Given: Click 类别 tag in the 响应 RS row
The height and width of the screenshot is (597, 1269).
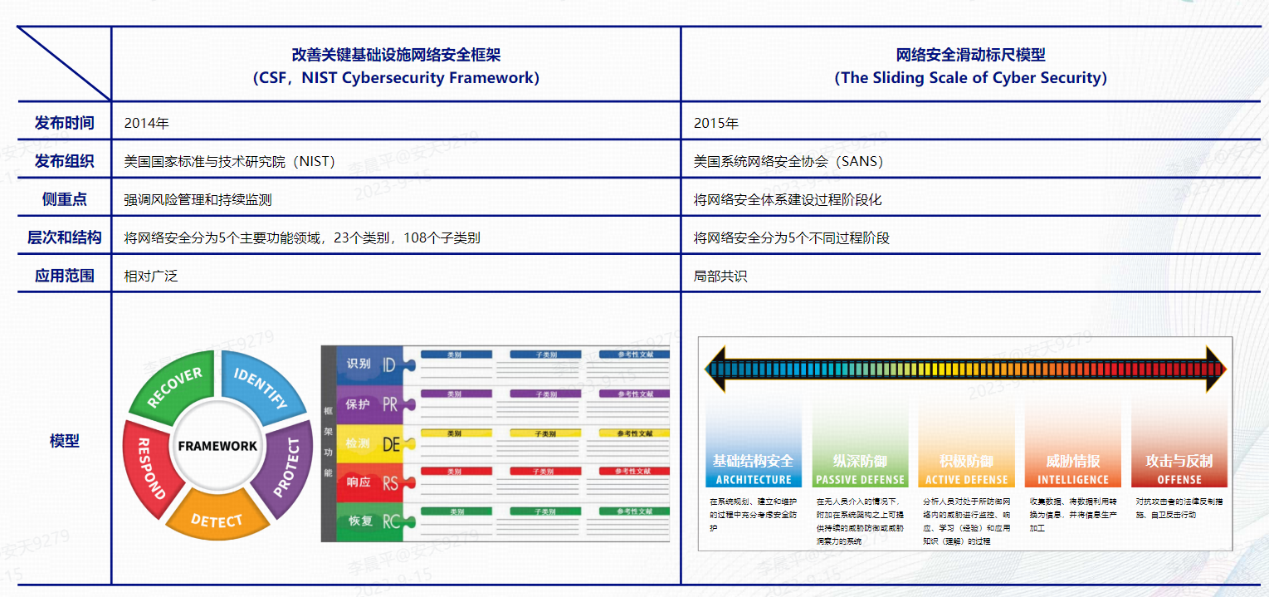Looking at the screenshot, I should pos(456,471).
